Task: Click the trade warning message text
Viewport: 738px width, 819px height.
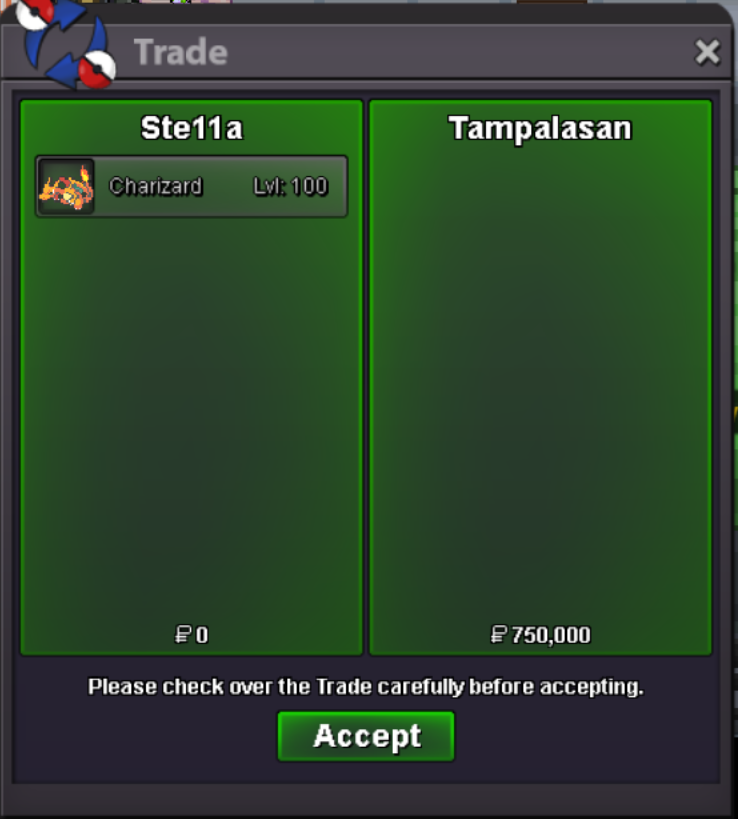Action: 366,687
